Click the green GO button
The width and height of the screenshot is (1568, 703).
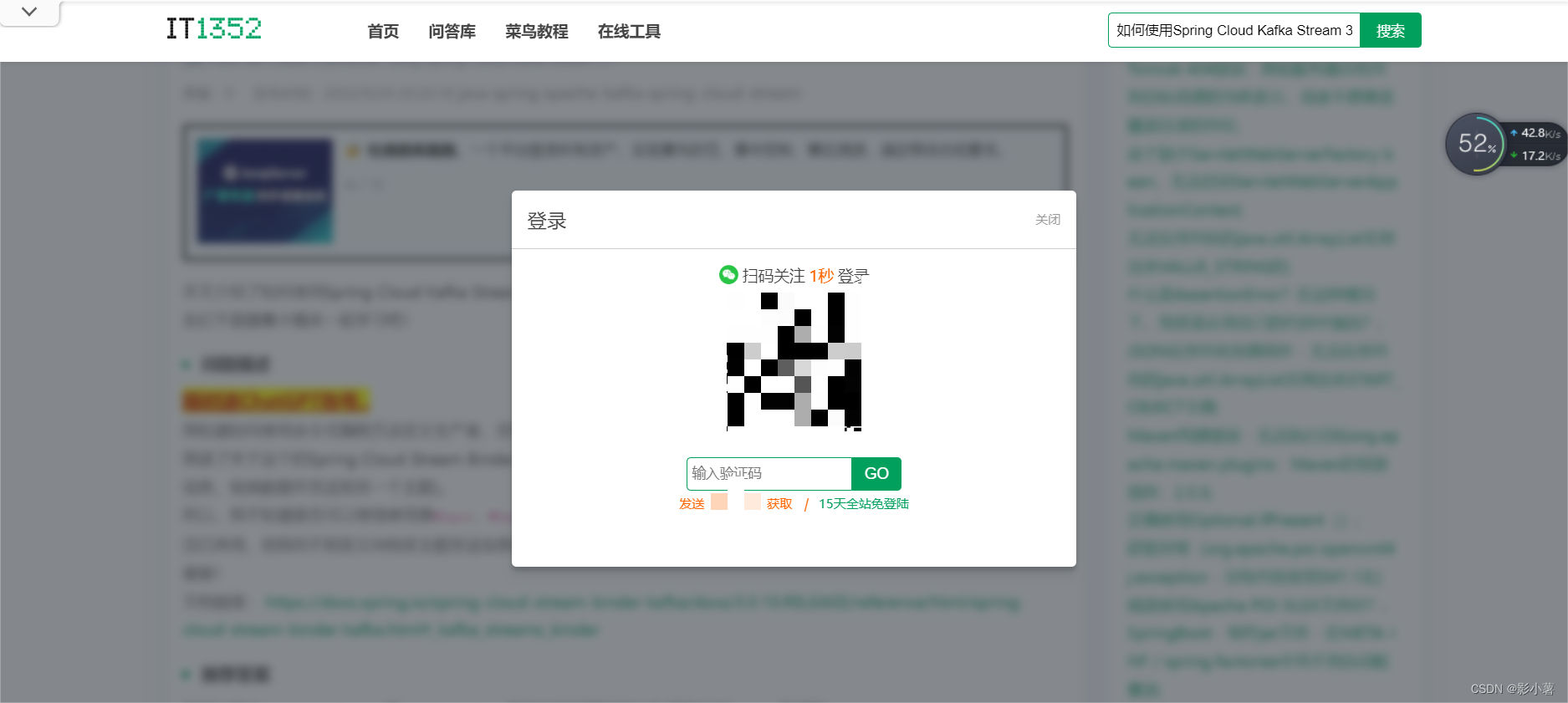click(x=876, y=473)
